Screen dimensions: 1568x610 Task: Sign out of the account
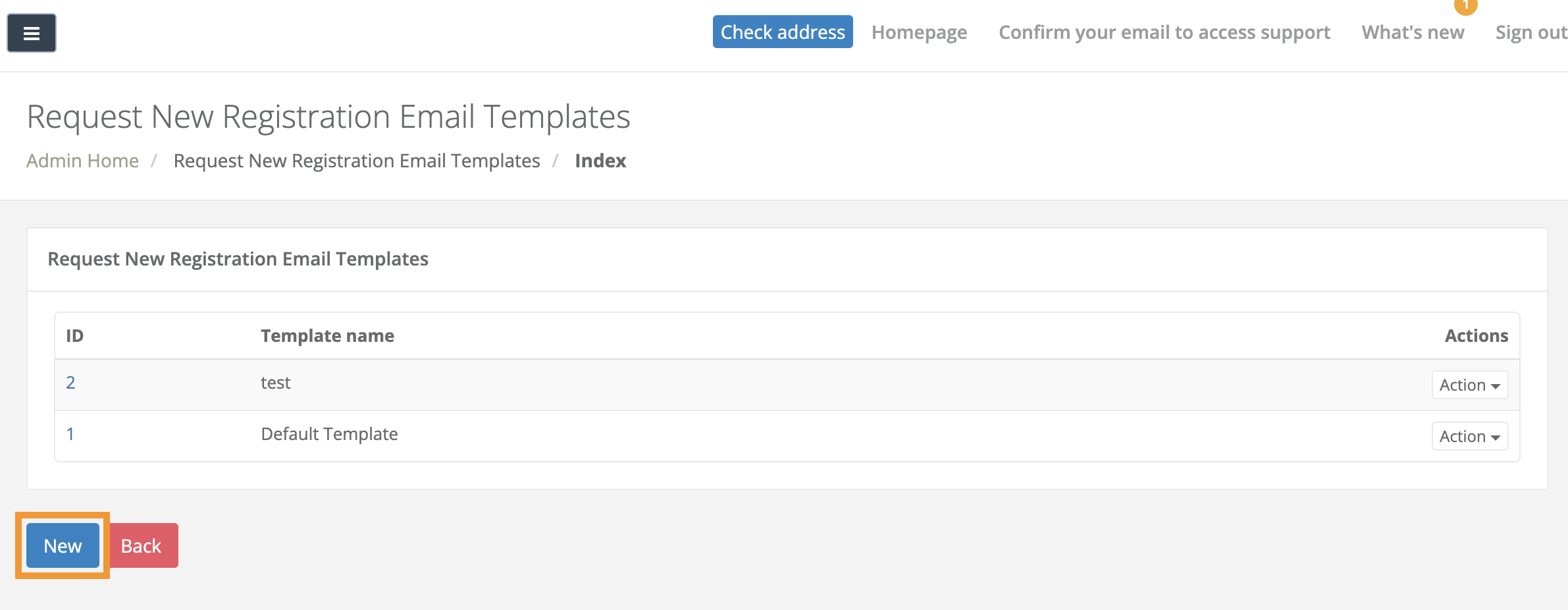[1530, 32]
